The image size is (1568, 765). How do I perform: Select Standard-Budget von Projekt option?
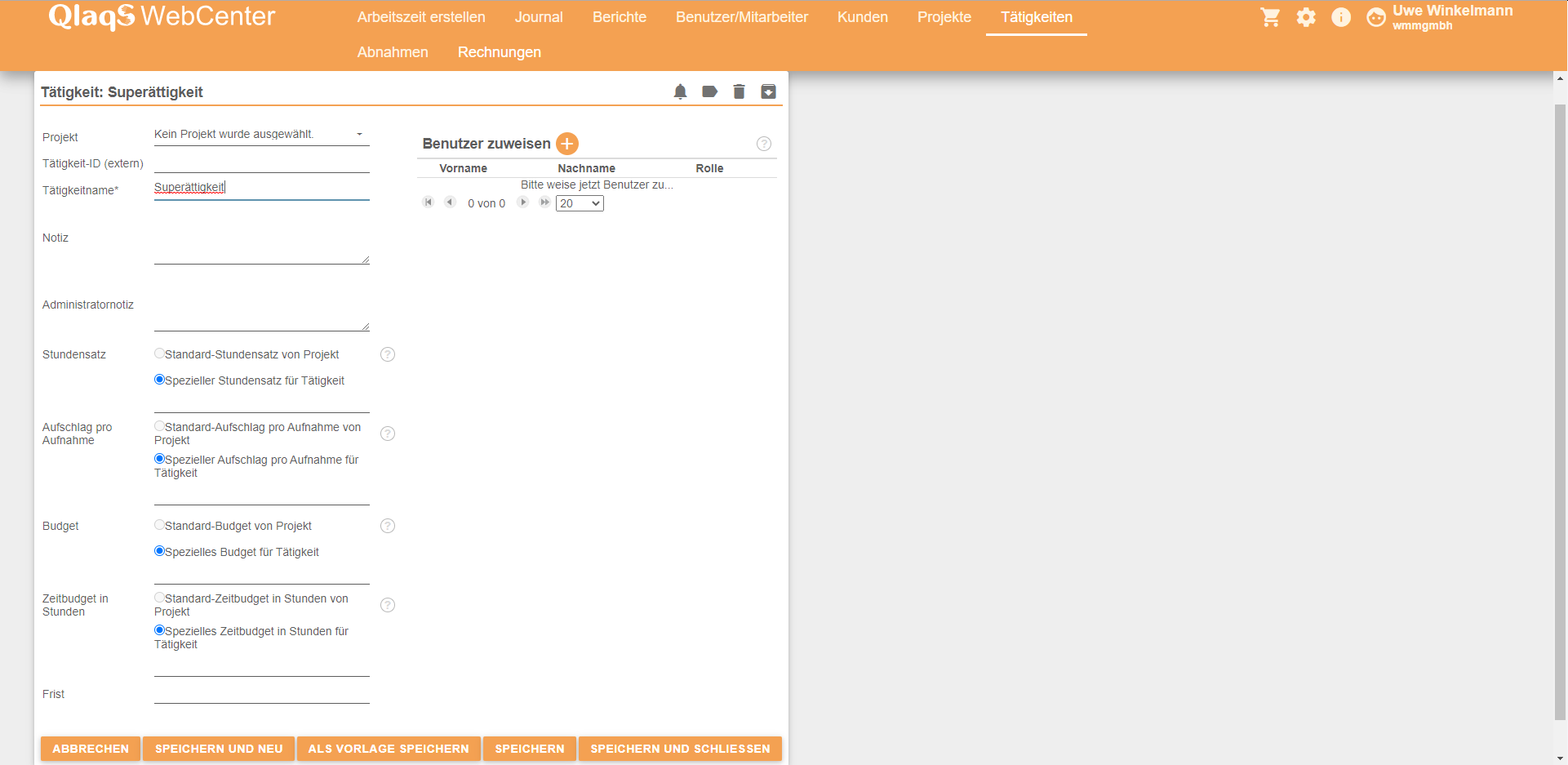159,525
